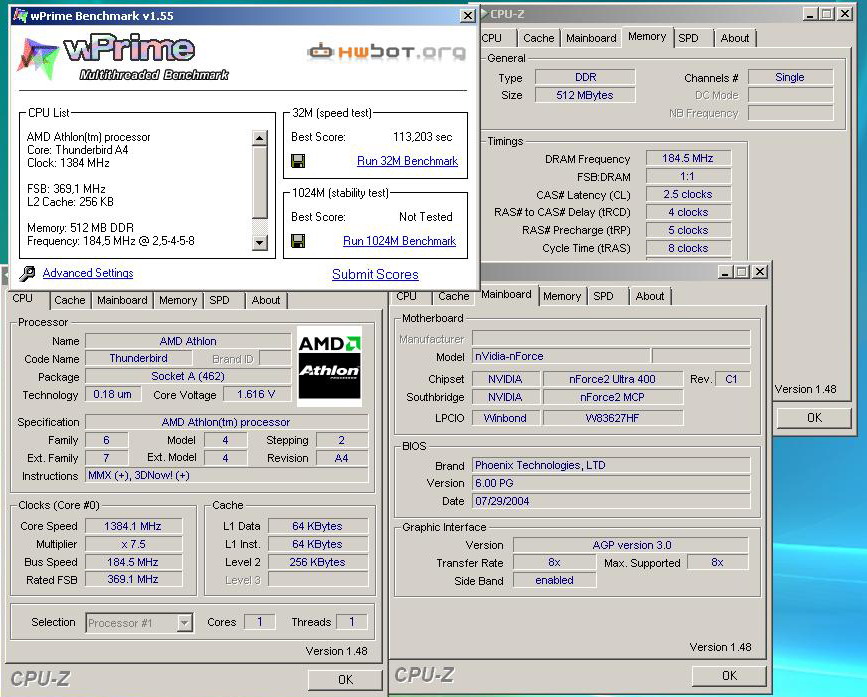The width and height of the screenshot is (867, 697).
Task: Click the Instructions field MMX (+), 3DNow! (+)
Action: tap(227, 475)
